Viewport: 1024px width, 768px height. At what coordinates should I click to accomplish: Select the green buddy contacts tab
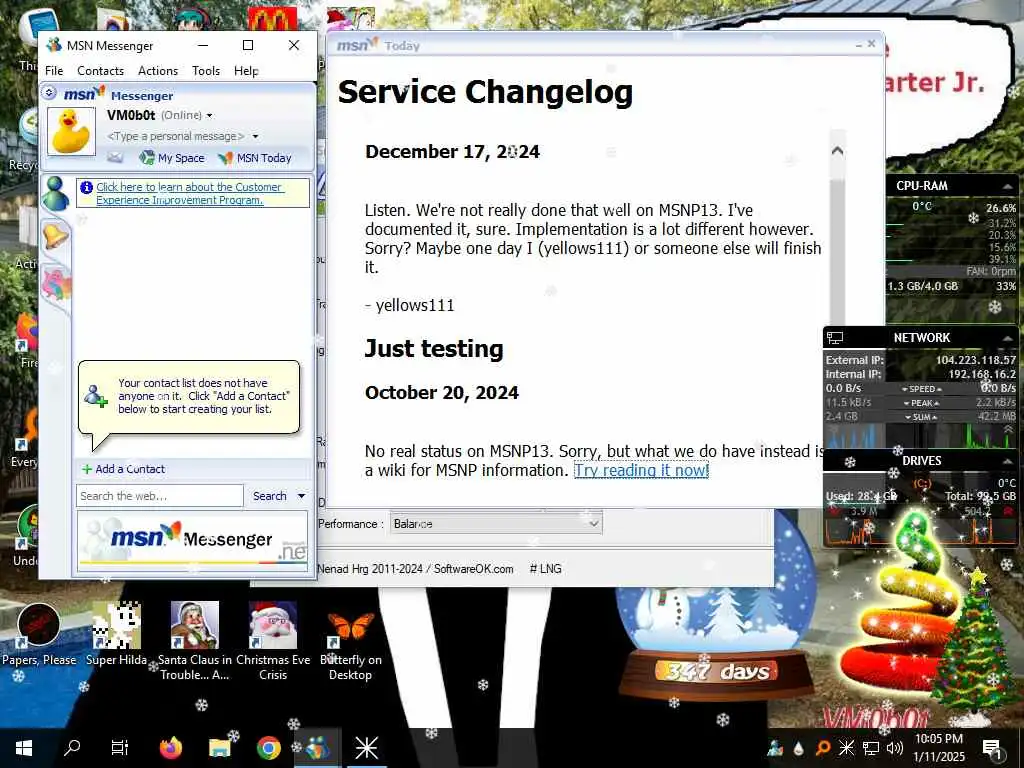[56, 194]
